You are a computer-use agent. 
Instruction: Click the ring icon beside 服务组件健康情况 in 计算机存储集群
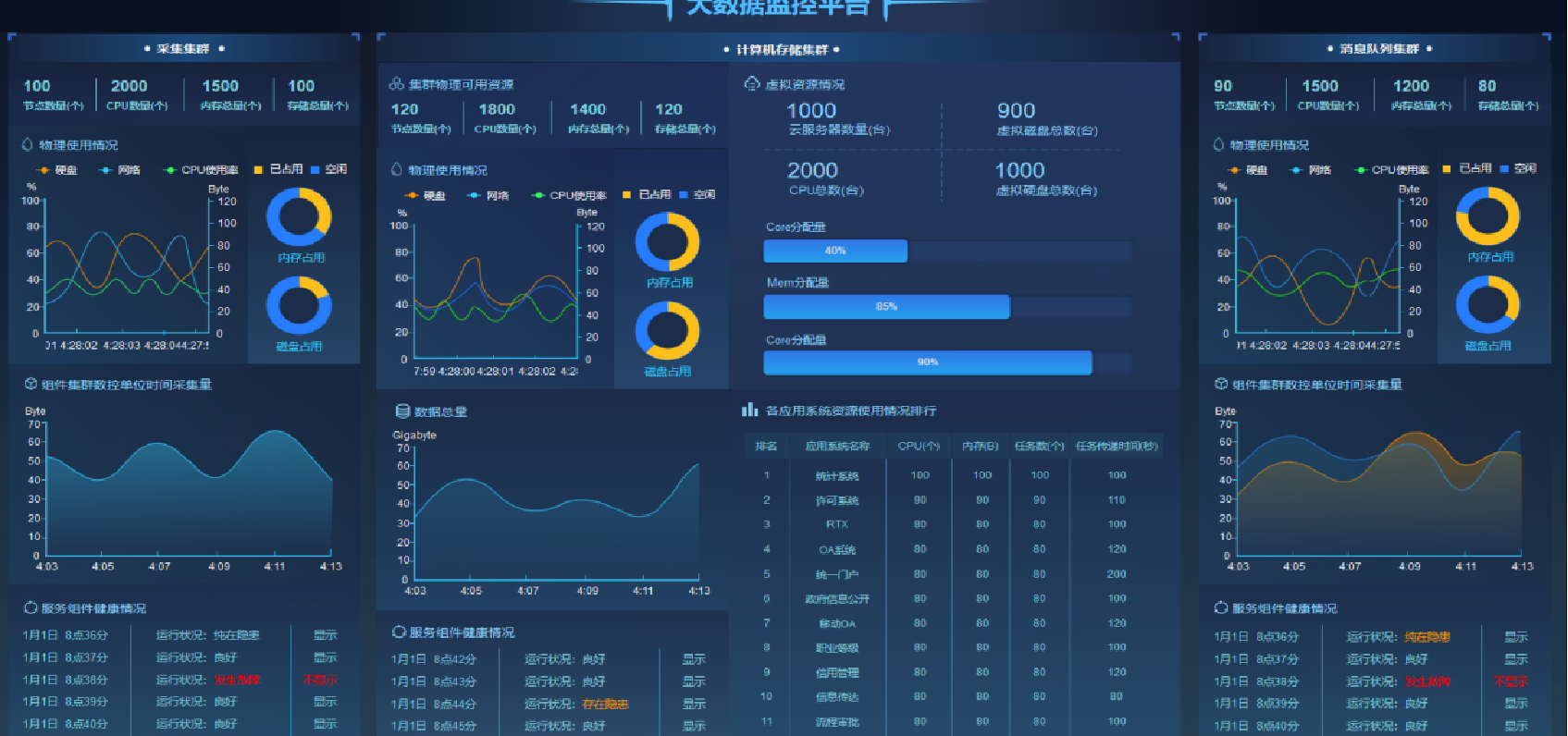coord(399,632)
